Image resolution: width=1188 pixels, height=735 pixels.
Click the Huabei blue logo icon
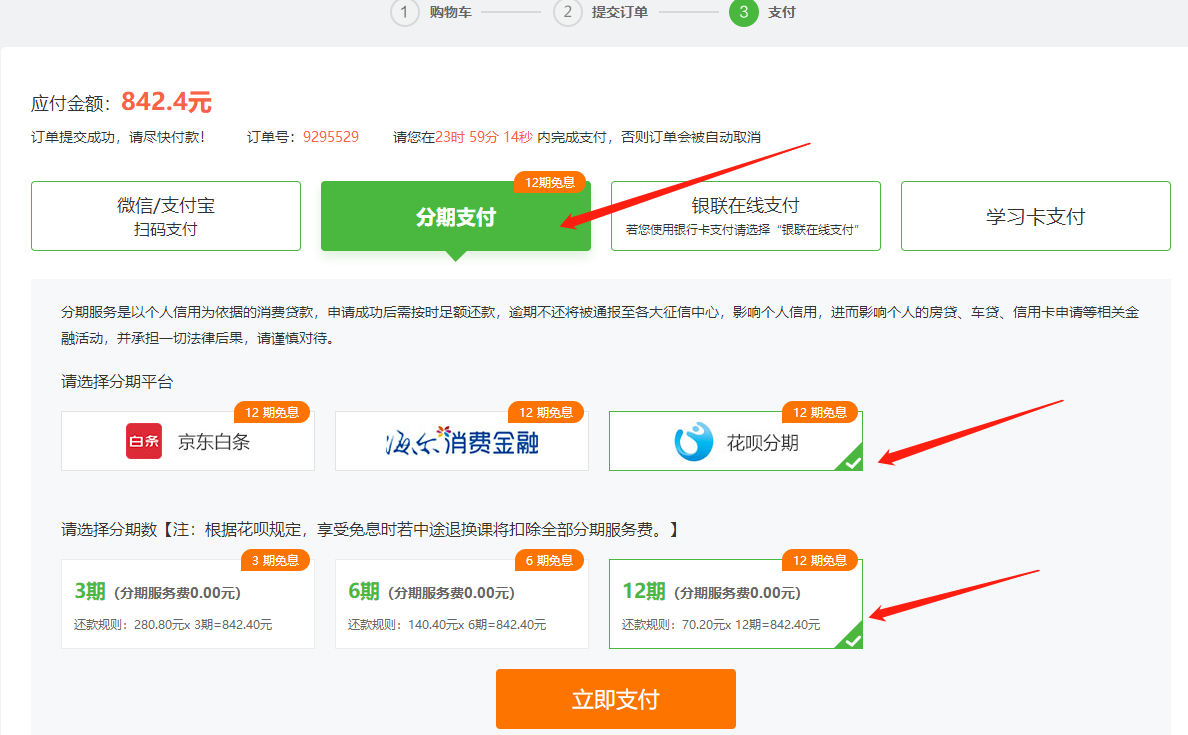693,441
